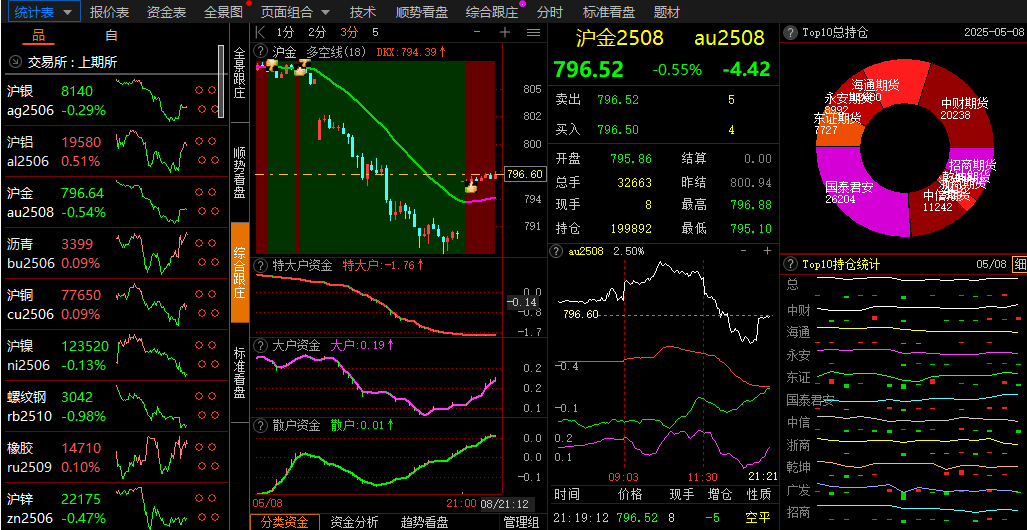
Task: Zoom out main chart with minus icon
Action: (479, 32)
